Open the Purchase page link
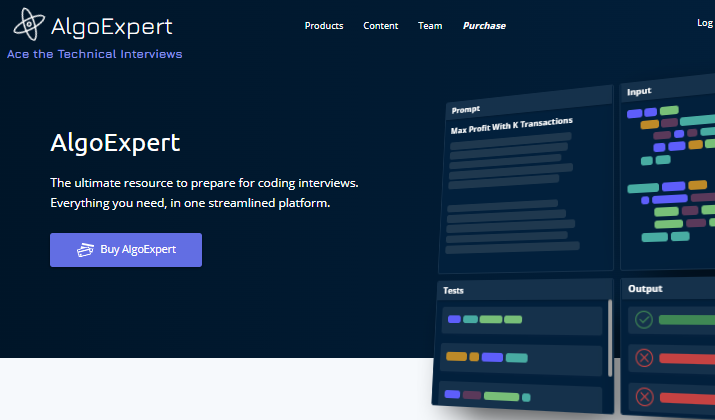Screen dimensions: 715x420 click(484, 26)
